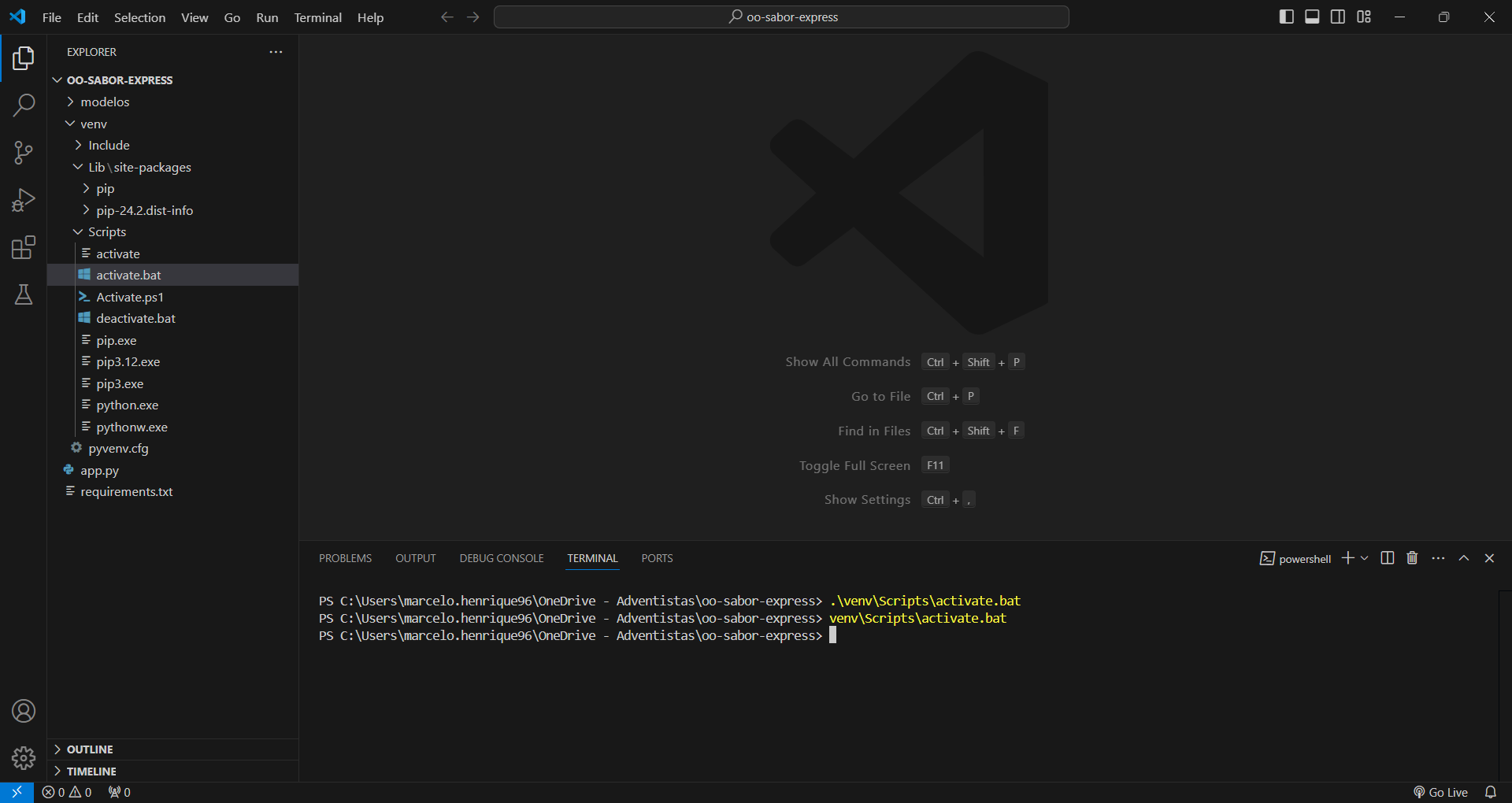The width and height of the screenshot is (1512, 803).
Task: Open the Testing flask icon
Action: [x=24, y=294]
